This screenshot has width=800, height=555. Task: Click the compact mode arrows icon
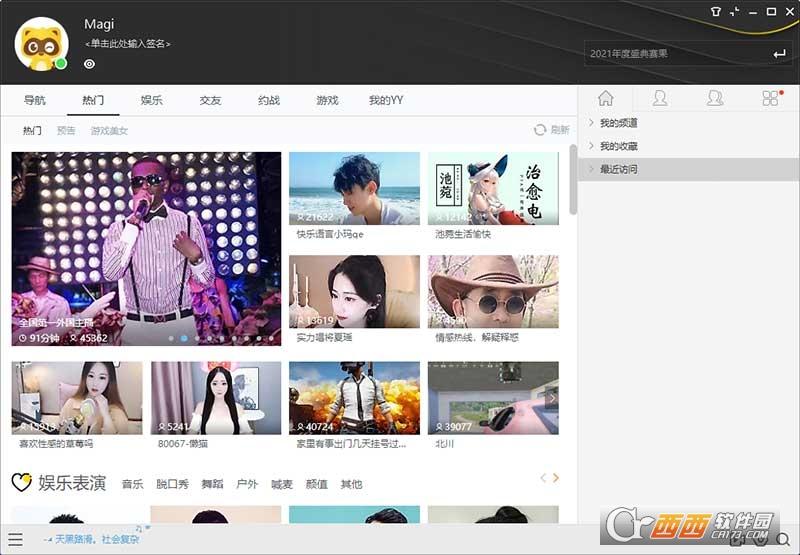(735, 11)
